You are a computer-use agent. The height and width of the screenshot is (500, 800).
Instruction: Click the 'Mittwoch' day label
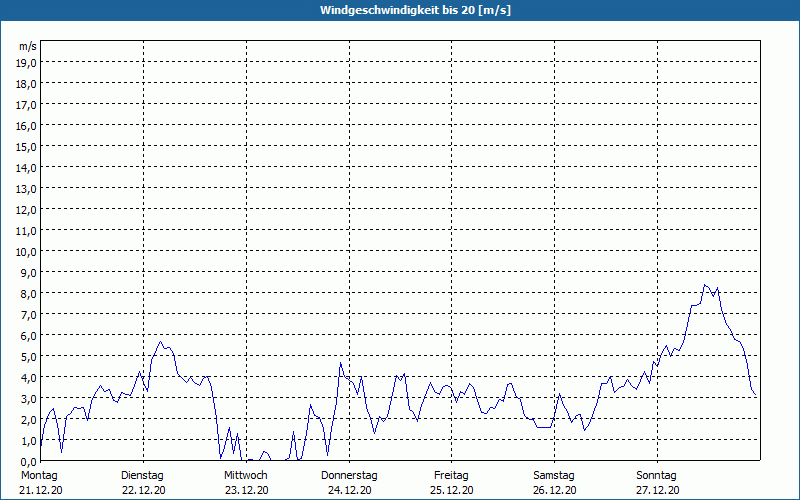(x=245, y=476)
